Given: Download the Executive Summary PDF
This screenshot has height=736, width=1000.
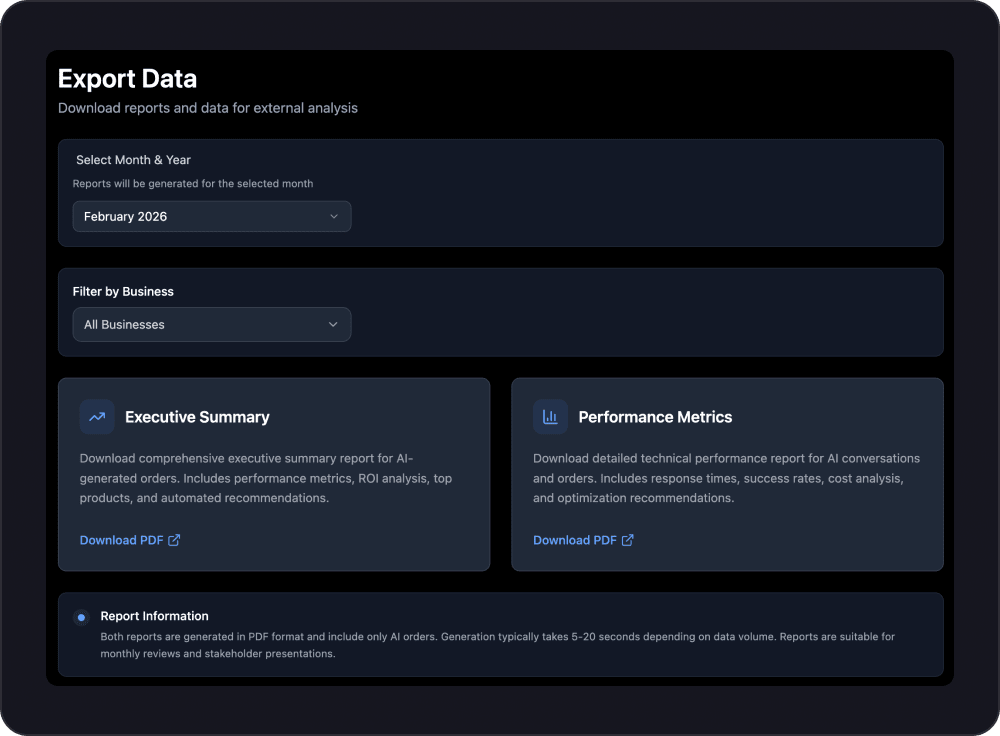Looking at the screenshot, I should tap(122, 539).
